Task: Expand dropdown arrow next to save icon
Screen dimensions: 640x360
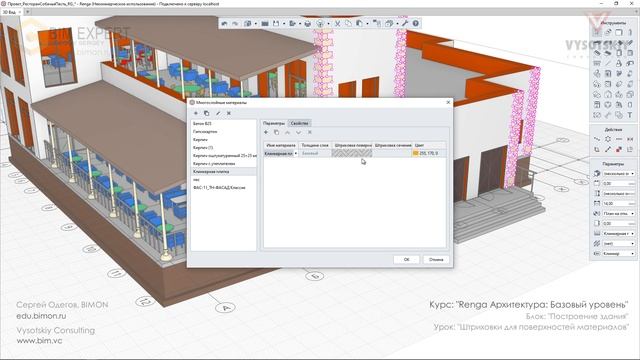Action: click(284, 24)
